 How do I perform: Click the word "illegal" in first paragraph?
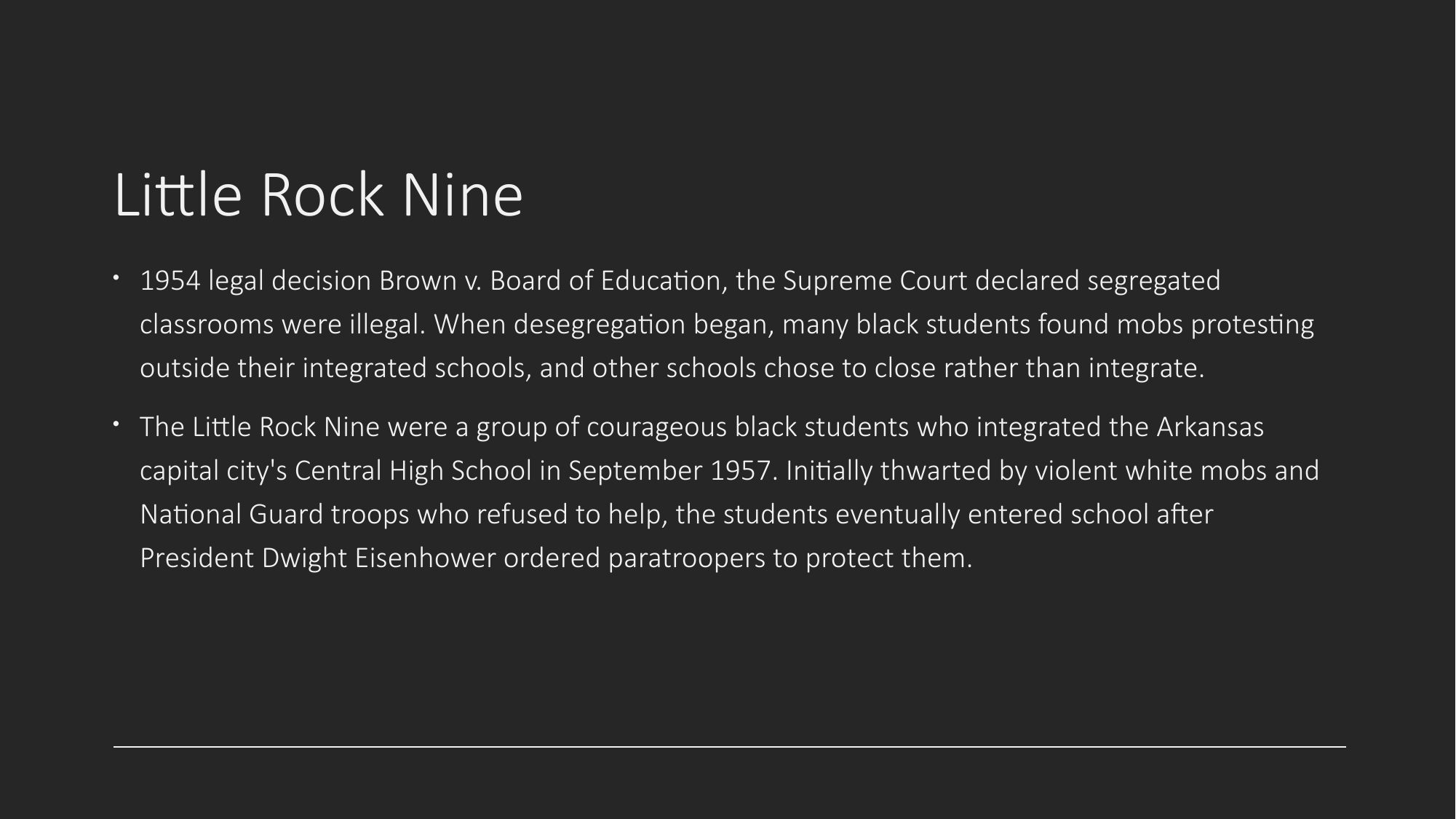coord(385,325)
